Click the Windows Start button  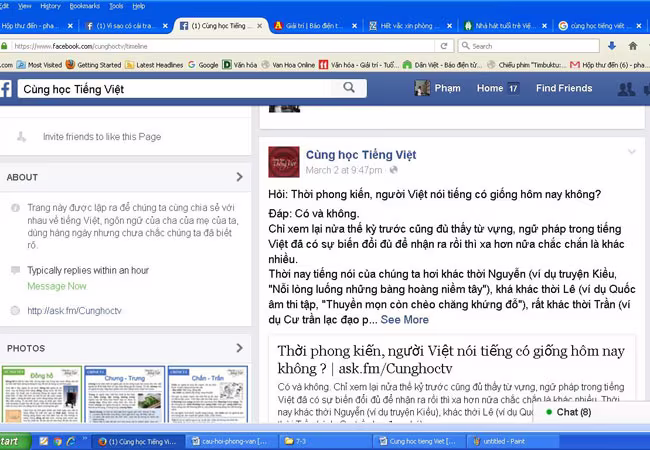click(x=15, y=441)
